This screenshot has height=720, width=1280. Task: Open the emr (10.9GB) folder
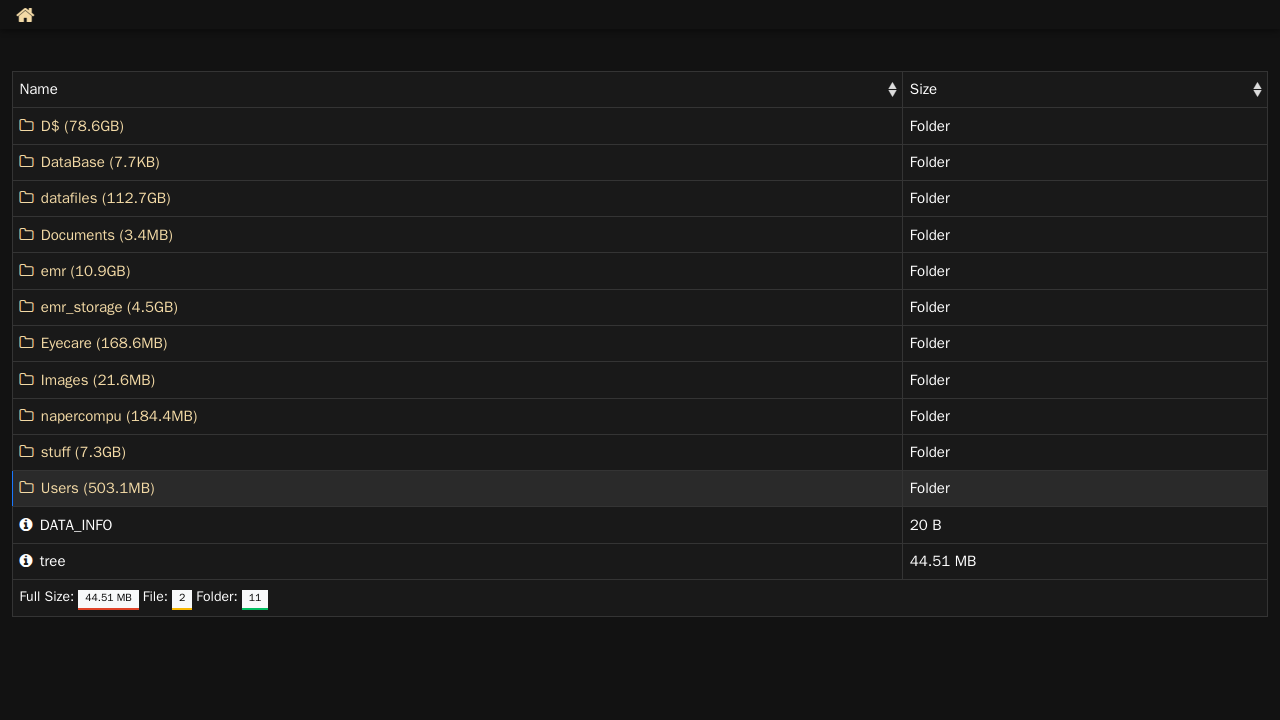86,271
